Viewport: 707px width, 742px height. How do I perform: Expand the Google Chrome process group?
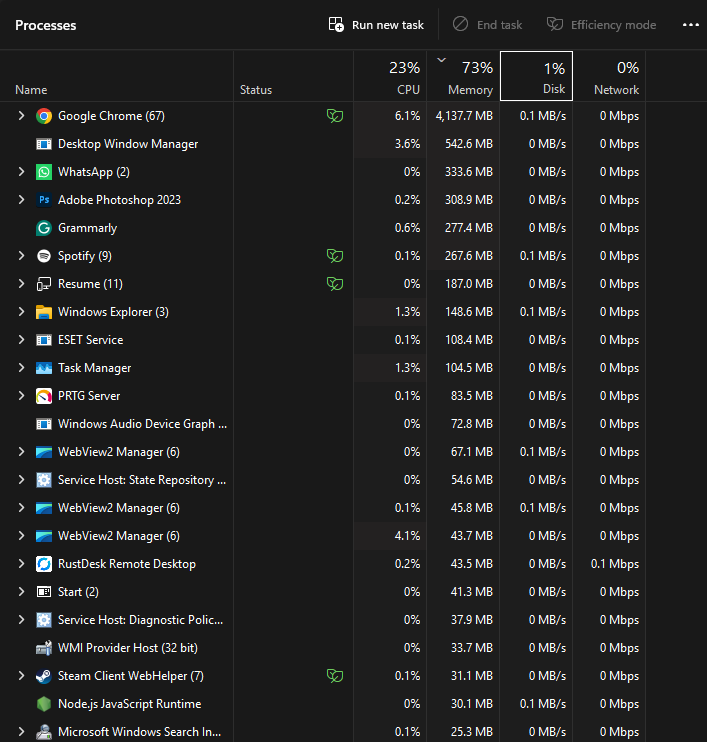[x=21, y=116]
